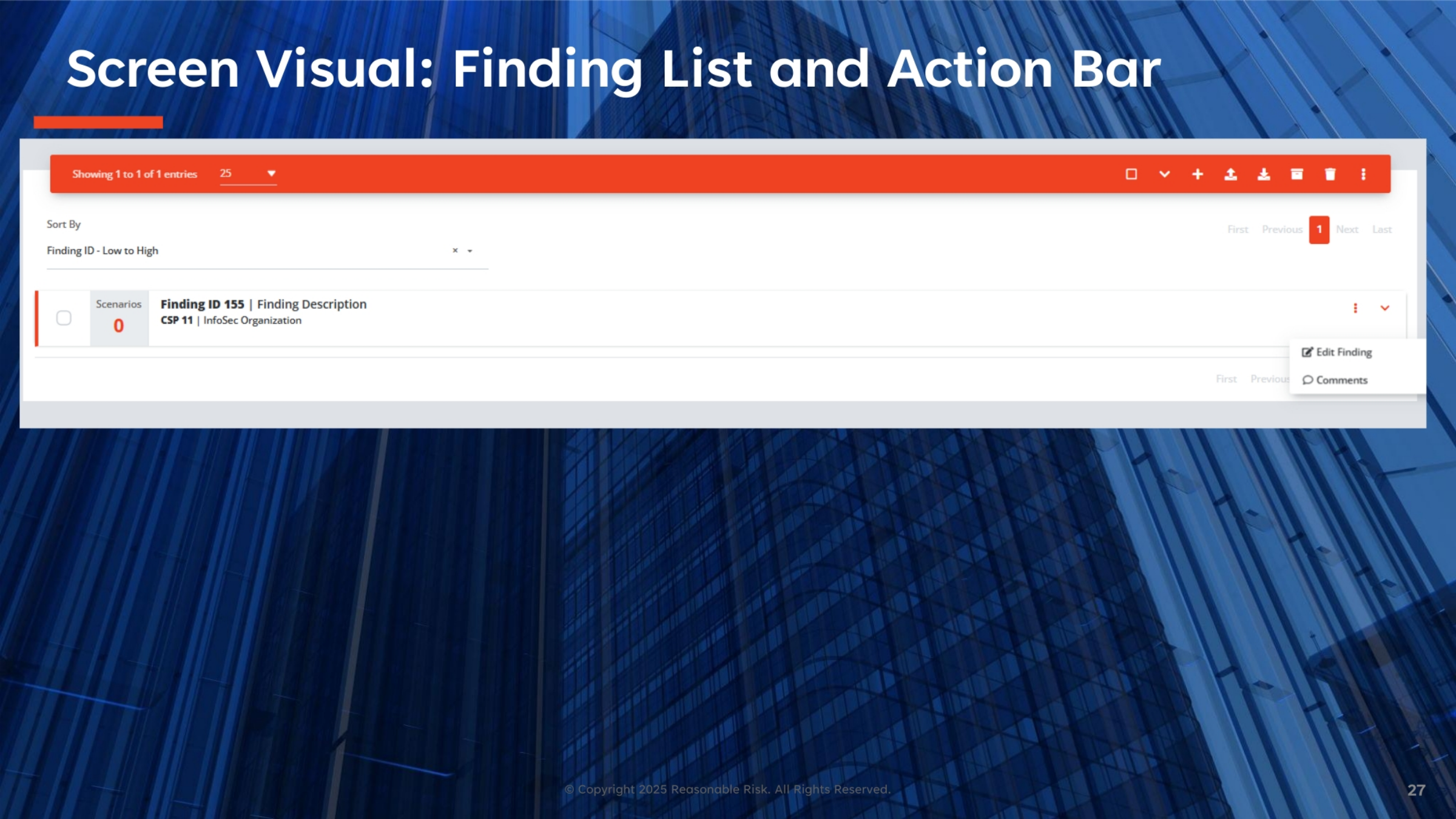Viewport: 1456px width, 819px height.
Task: Click the top First pagination link
Action: point(1238,229)
